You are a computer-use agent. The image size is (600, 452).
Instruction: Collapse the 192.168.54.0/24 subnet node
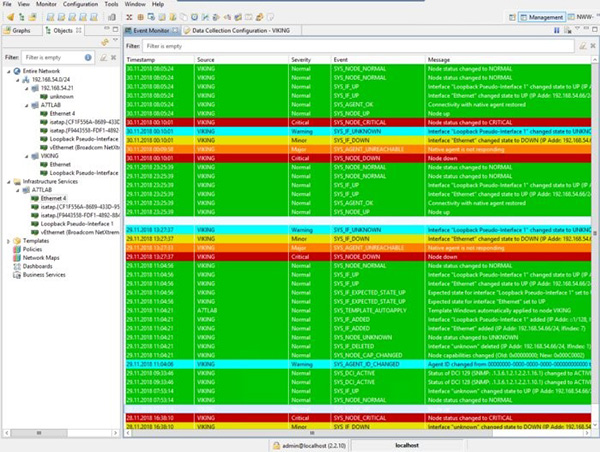[18, 80]
